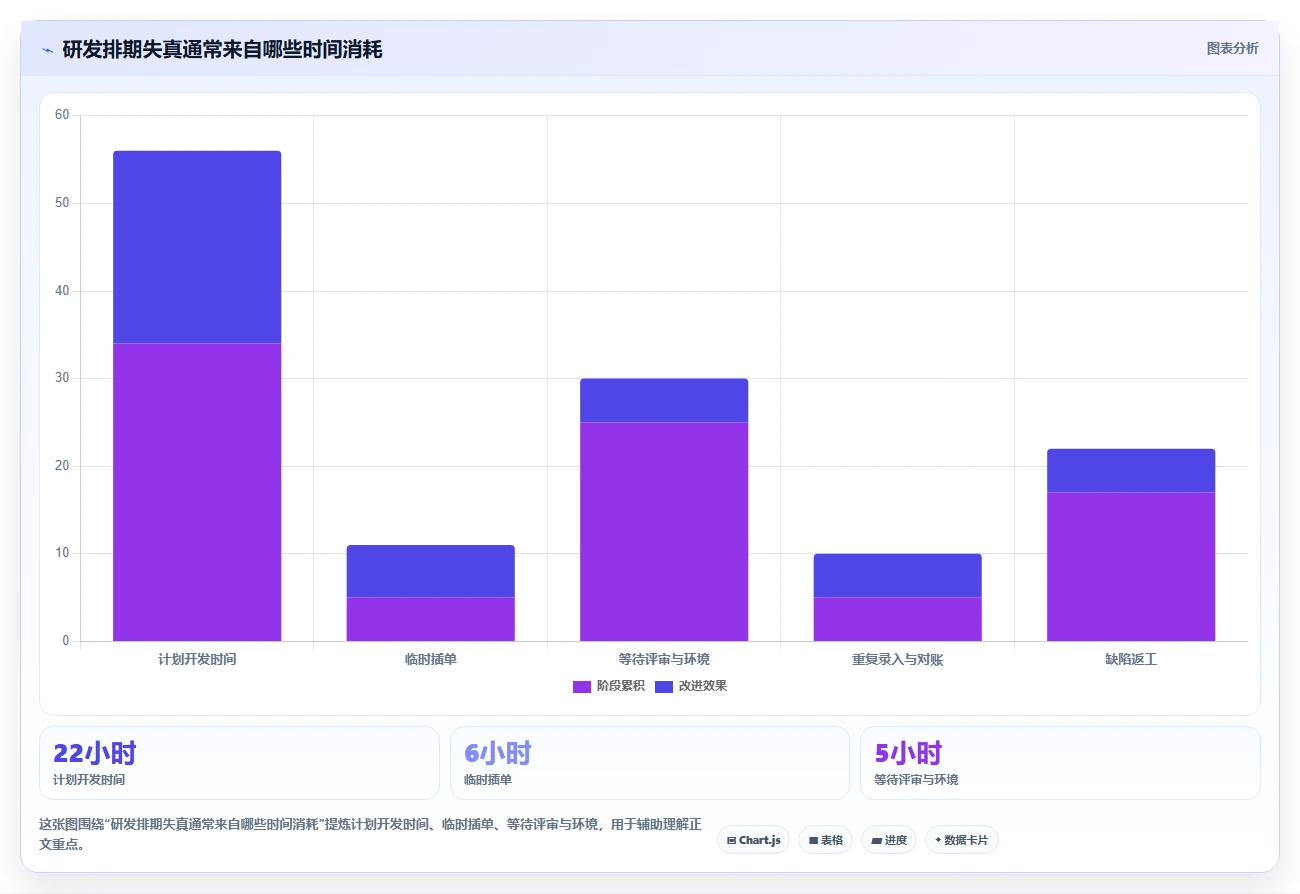Image resolution: width=1300 pixels, height=894 pixels.
Task: Click the sparkle icon in 数据卡片 chip
Action: [938, 840]
